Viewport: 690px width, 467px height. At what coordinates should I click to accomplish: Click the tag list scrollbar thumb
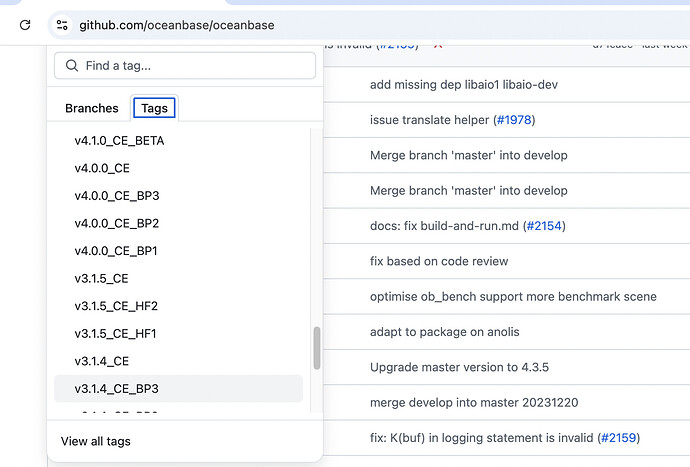click(x=317, y=348)
